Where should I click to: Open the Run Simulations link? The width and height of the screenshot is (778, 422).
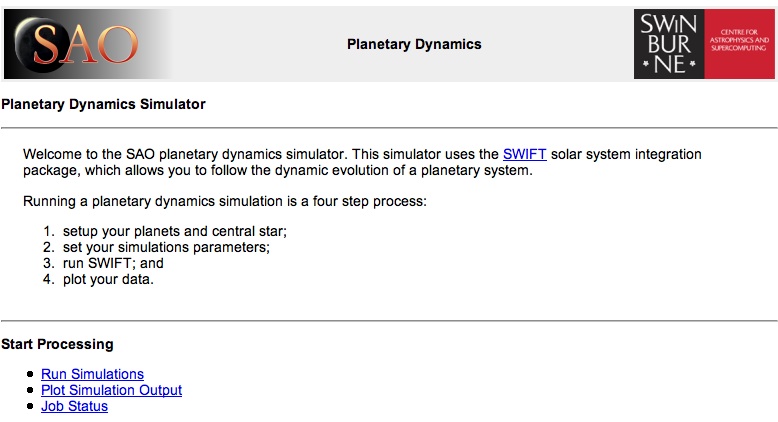pos(92,374)
